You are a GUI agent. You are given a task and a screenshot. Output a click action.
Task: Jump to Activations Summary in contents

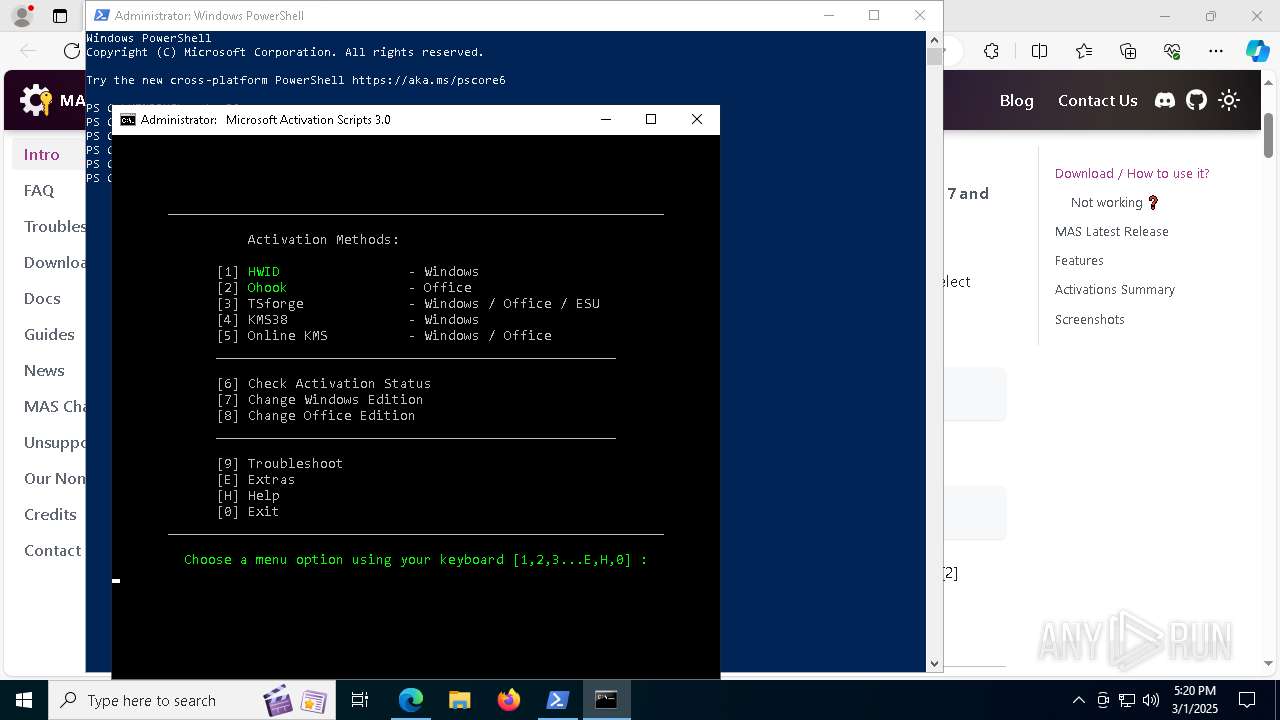coord(1114,289)
